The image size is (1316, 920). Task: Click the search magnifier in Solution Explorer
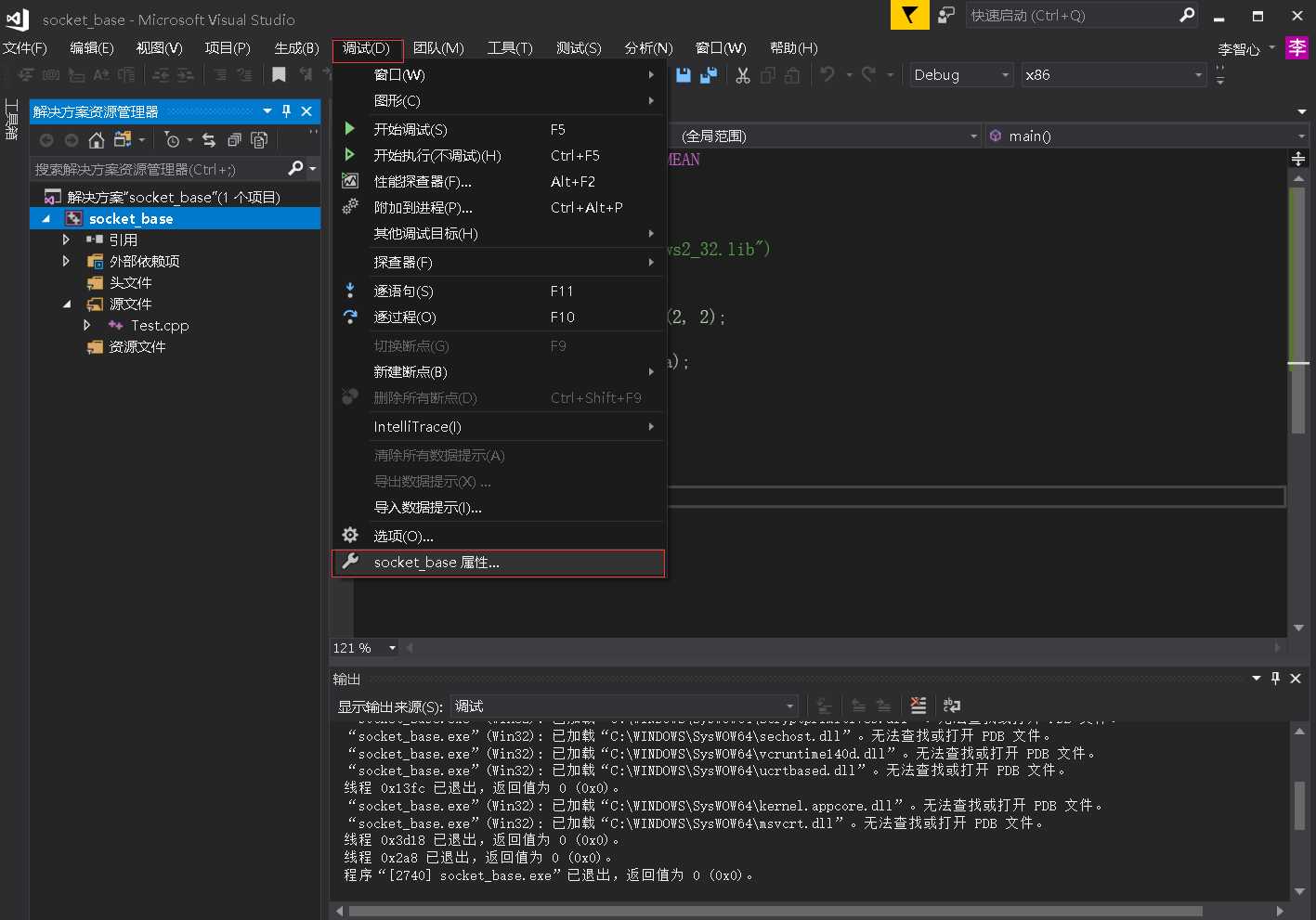pos(295,169)
